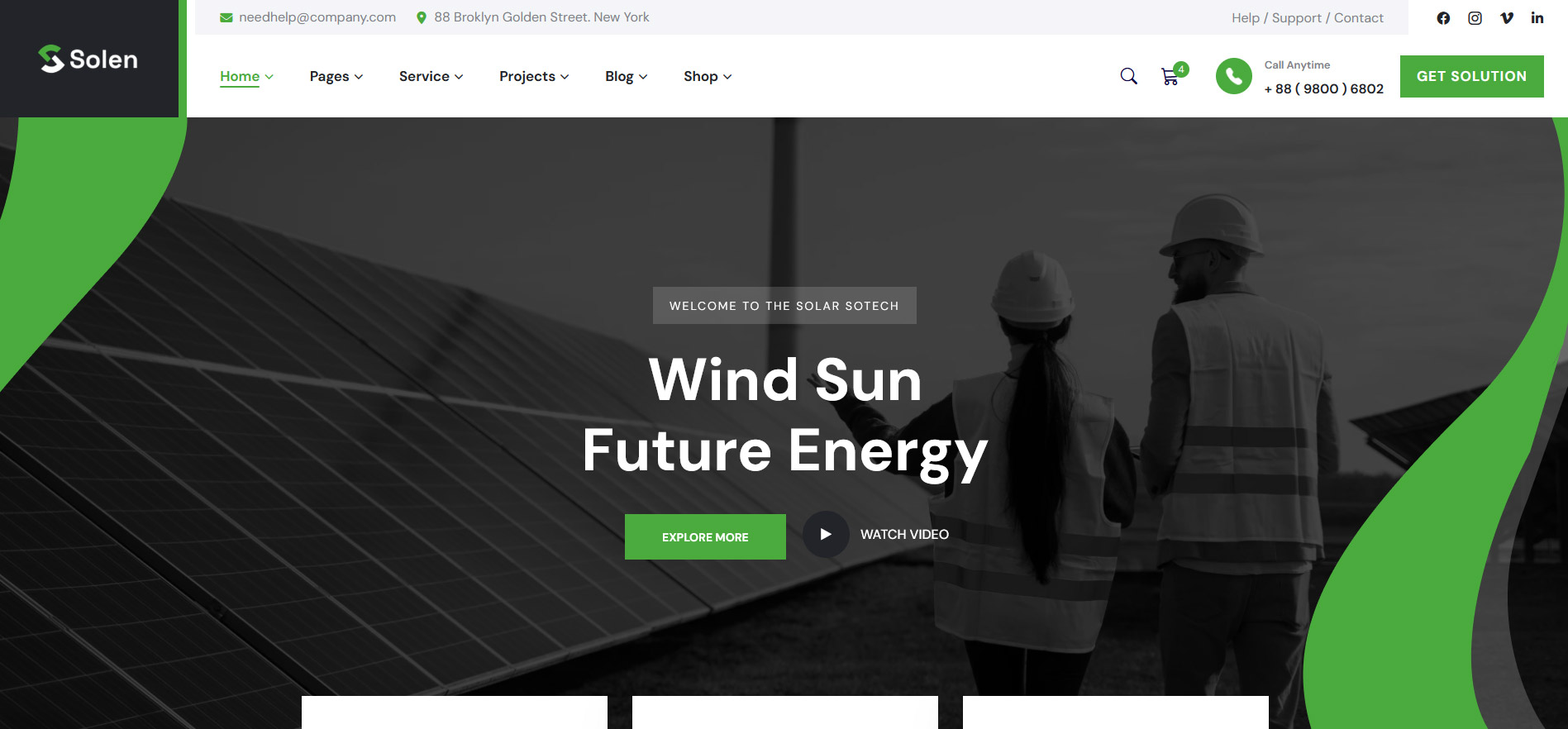
Task: Open the Help / Support / Contact link
Action: (x=1307, y=18)
